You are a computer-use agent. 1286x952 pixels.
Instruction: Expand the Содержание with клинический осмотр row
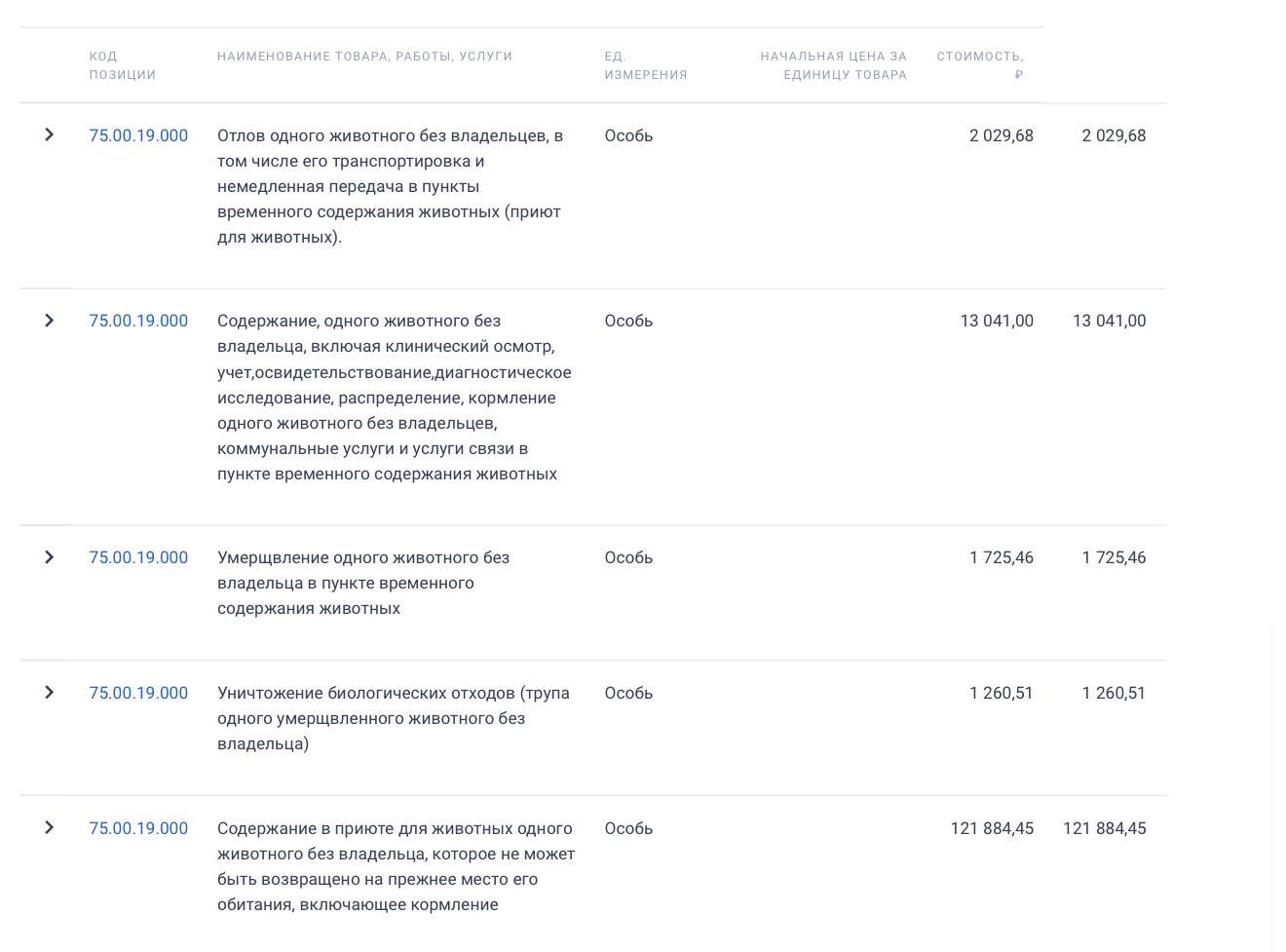click(49, 321)
